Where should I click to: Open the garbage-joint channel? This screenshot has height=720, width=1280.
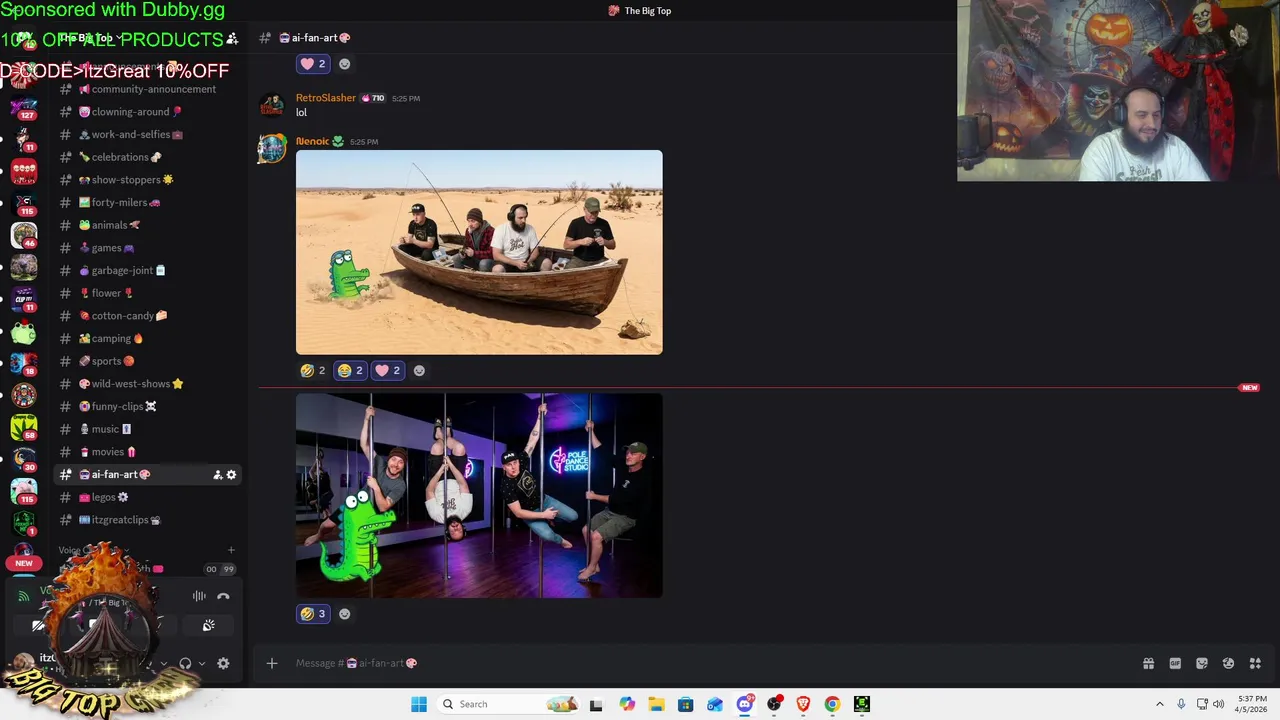tap(147, 271)
